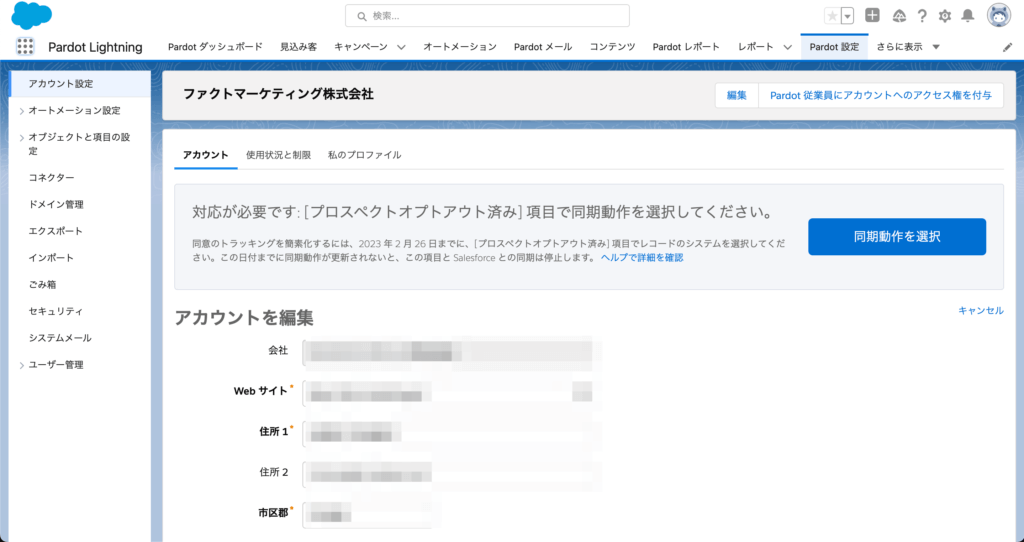Screen dimensions: 1024x542
Task: Click the キャンセル link
Action: pos(981,311)
